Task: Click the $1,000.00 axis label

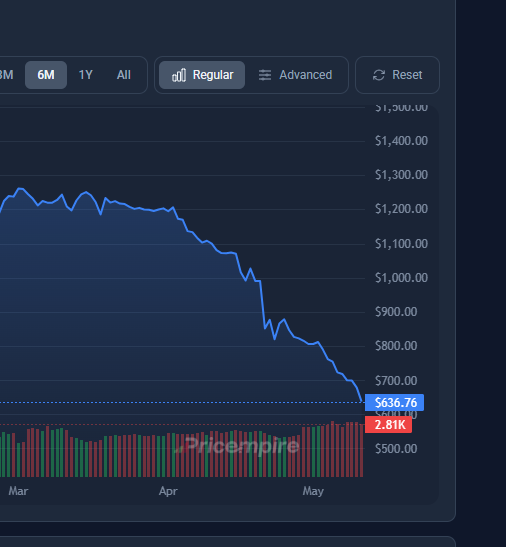Action: click(401, 278)
